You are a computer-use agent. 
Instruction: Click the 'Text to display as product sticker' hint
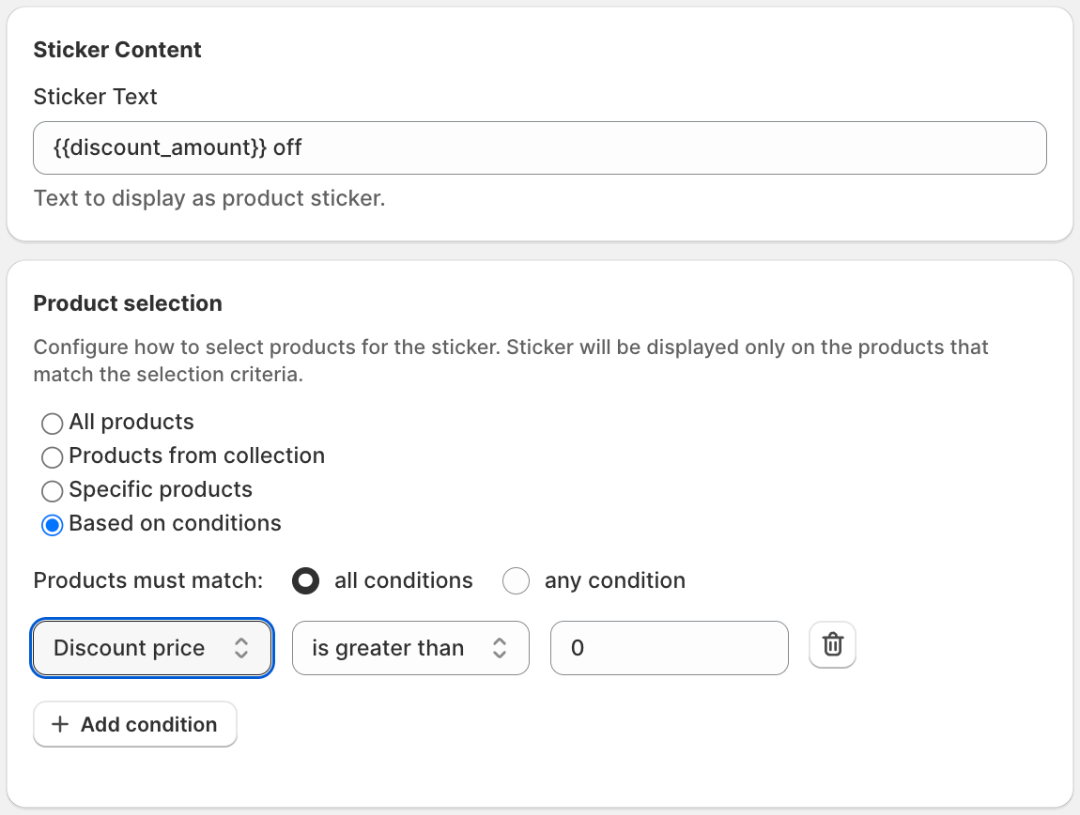[209, 198]
